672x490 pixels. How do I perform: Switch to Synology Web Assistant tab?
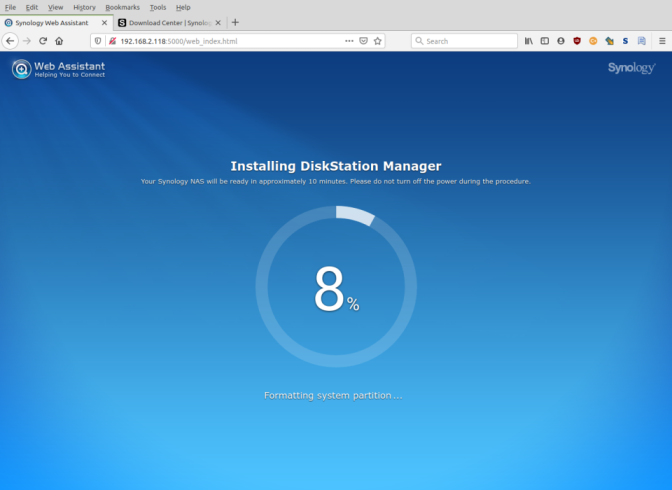tap(57, 23)
